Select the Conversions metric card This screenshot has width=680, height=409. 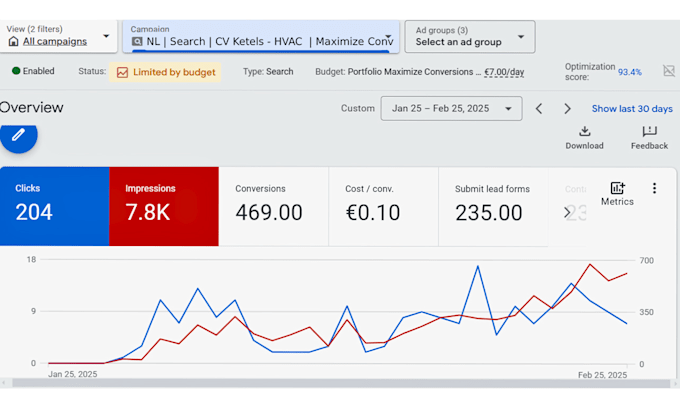pyautogui.click(x=274, y=206)
